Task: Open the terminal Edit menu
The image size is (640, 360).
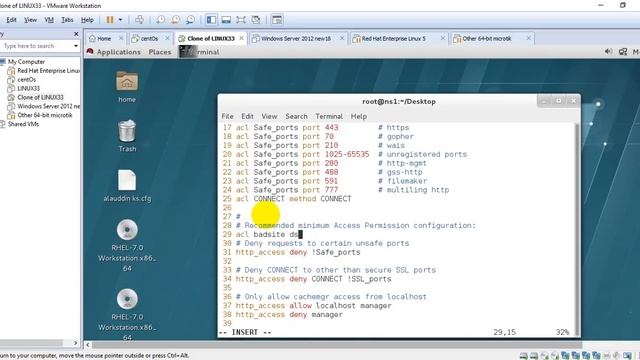Action: click(247, 116)
